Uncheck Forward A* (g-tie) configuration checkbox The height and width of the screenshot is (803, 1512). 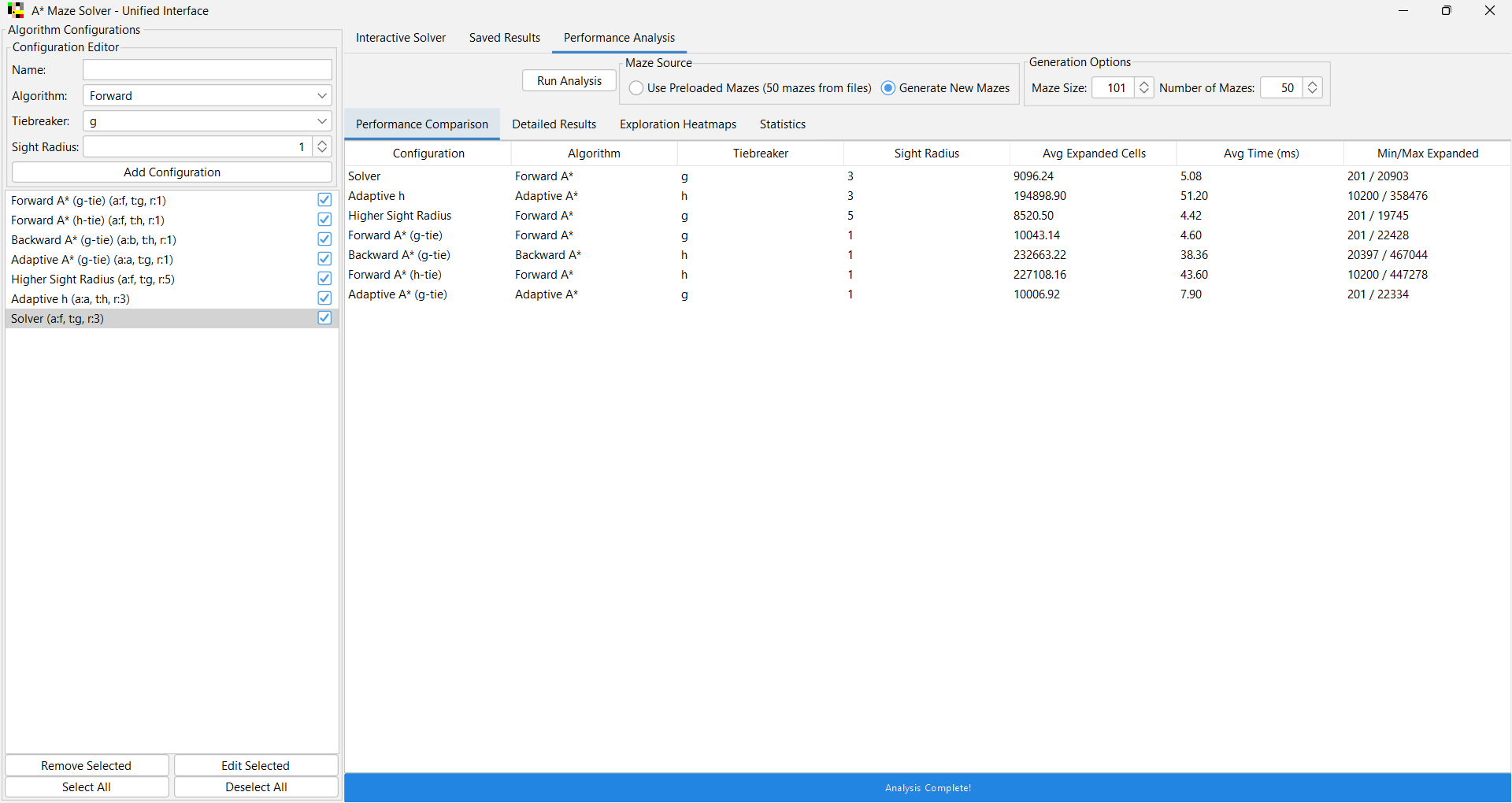324,200
